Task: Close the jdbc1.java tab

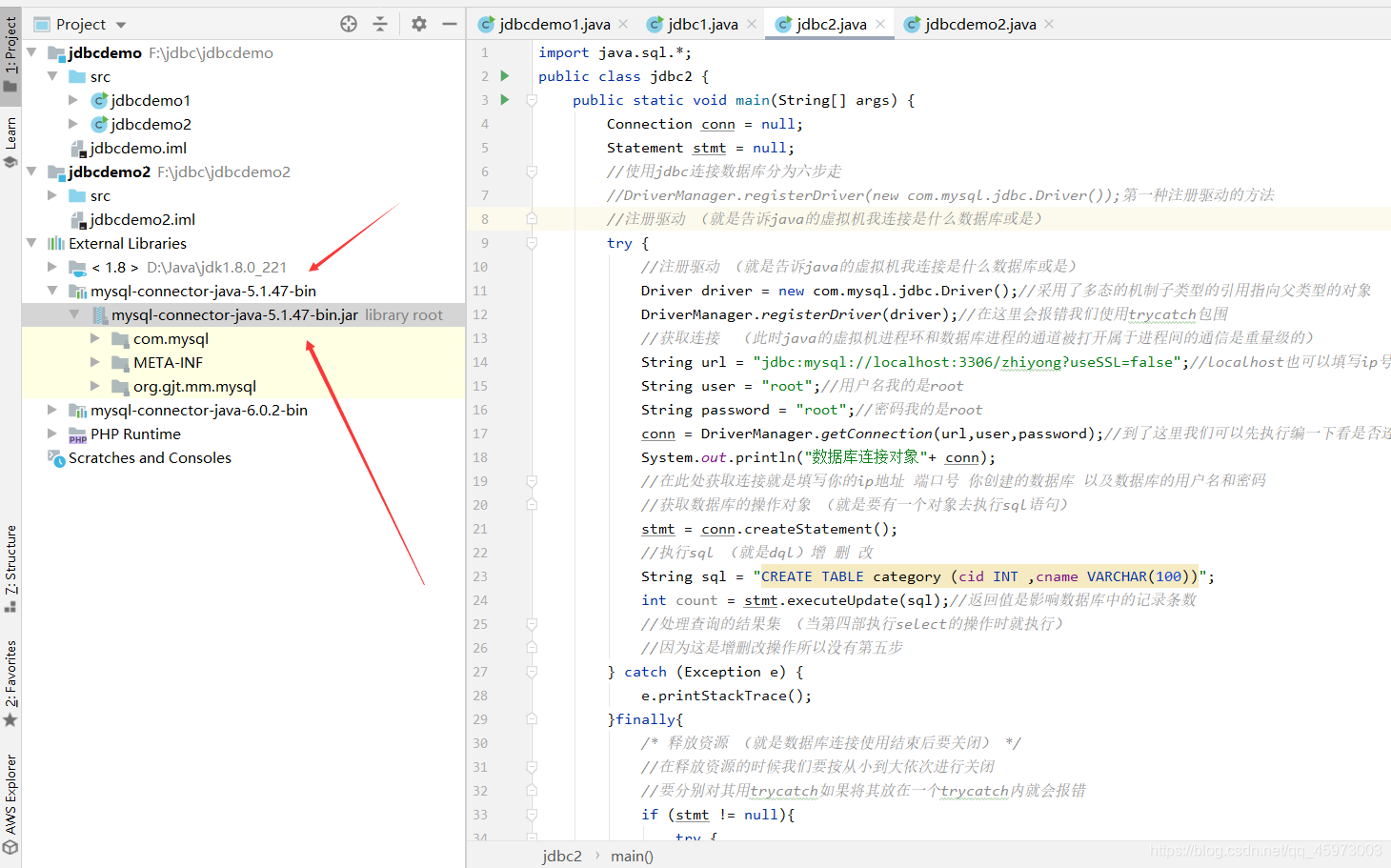Action: tap(752, 24)
